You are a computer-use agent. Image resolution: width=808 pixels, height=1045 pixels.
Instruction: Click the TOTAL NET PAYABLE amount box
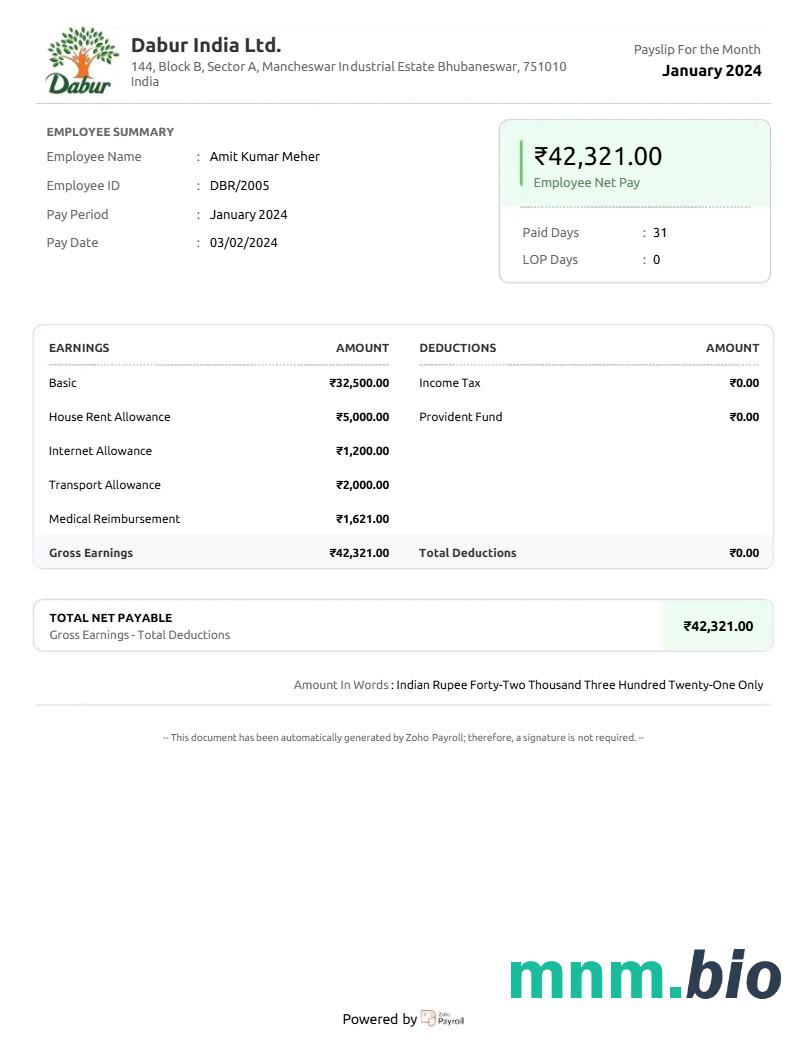point(718,626)
